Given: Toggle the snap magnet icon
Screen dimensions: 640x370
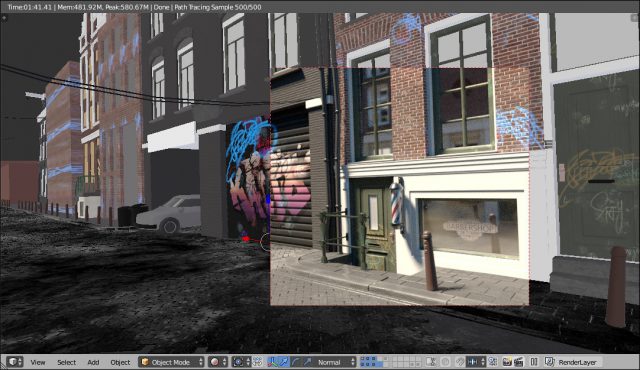Looking at the screenshot, I should 460,362.
